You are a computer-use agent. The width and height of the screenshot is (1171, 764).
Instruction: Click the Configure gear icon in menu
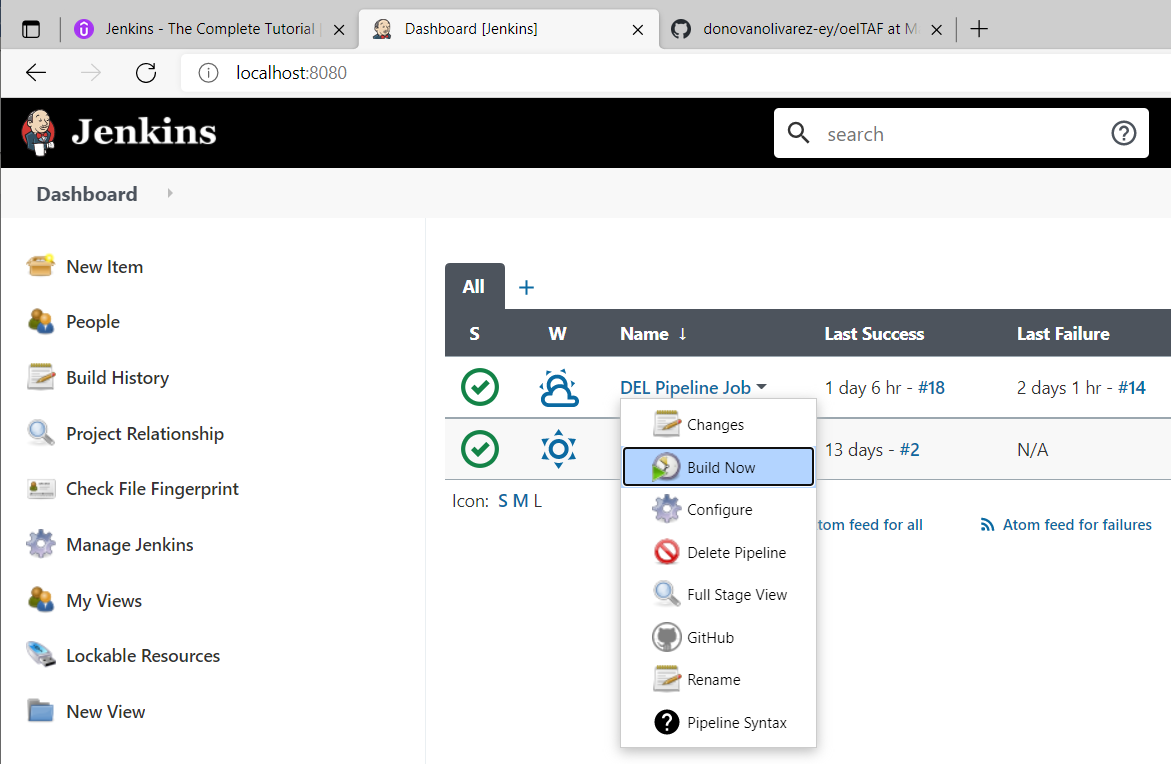click(x=666, y=509)
